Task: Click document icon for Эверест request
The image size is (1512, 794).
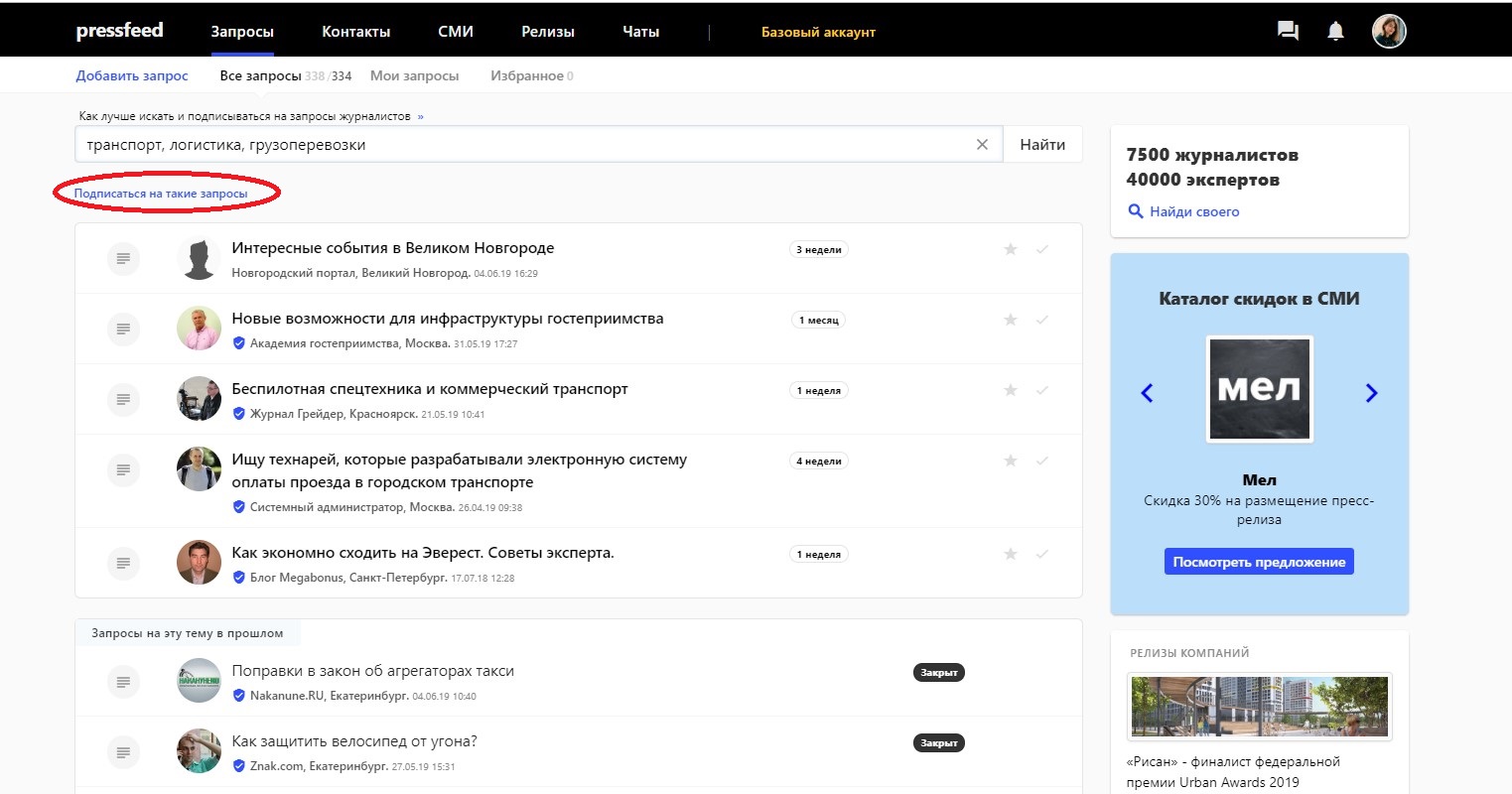Action: (123, 563)
